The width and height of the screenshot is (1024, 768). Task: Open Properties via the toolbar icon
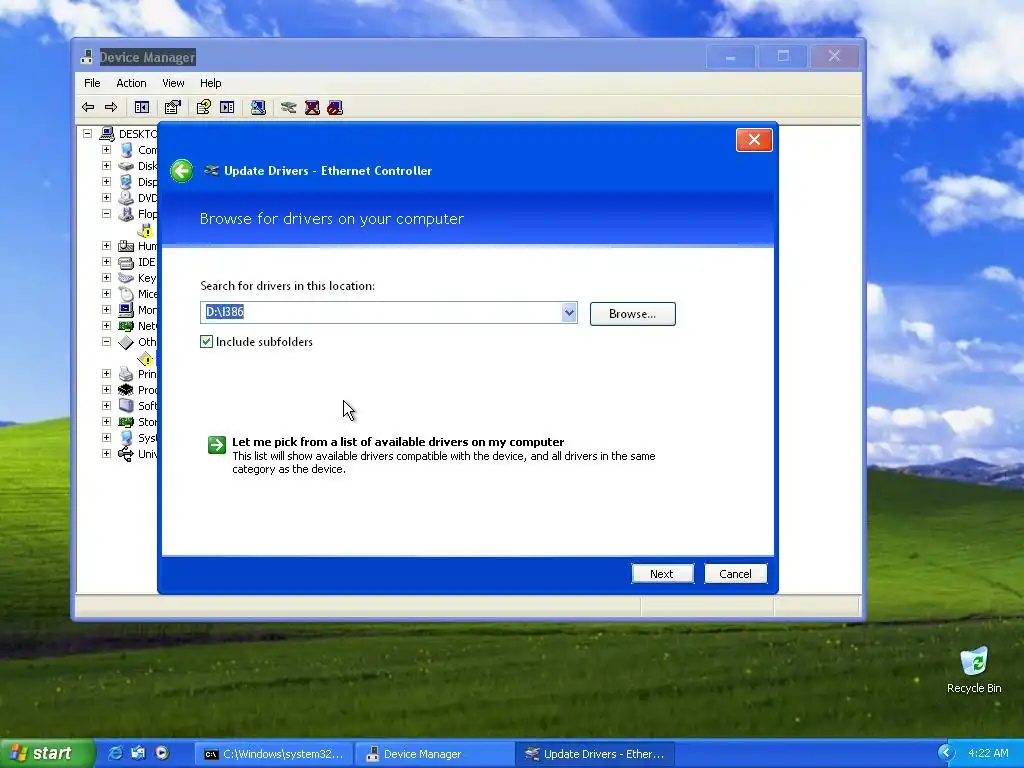(172, 107)
